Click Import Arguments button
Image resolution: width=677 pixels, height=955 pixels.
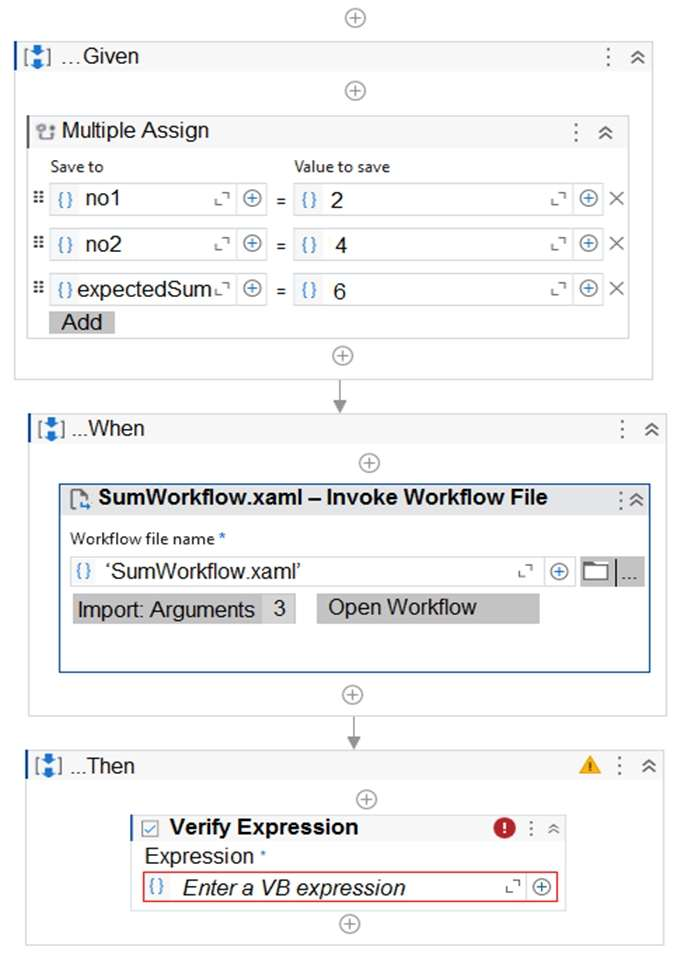[183, 609]
